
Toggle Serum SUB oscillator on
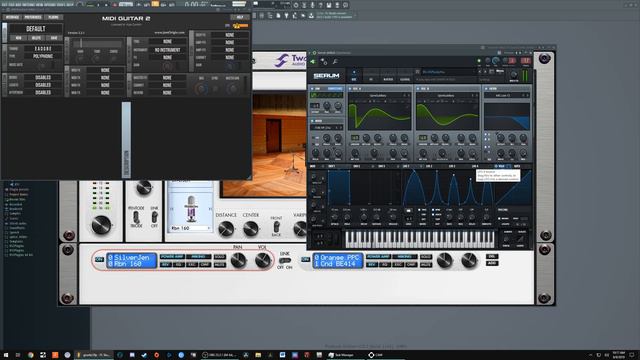[x=313, y=89]
